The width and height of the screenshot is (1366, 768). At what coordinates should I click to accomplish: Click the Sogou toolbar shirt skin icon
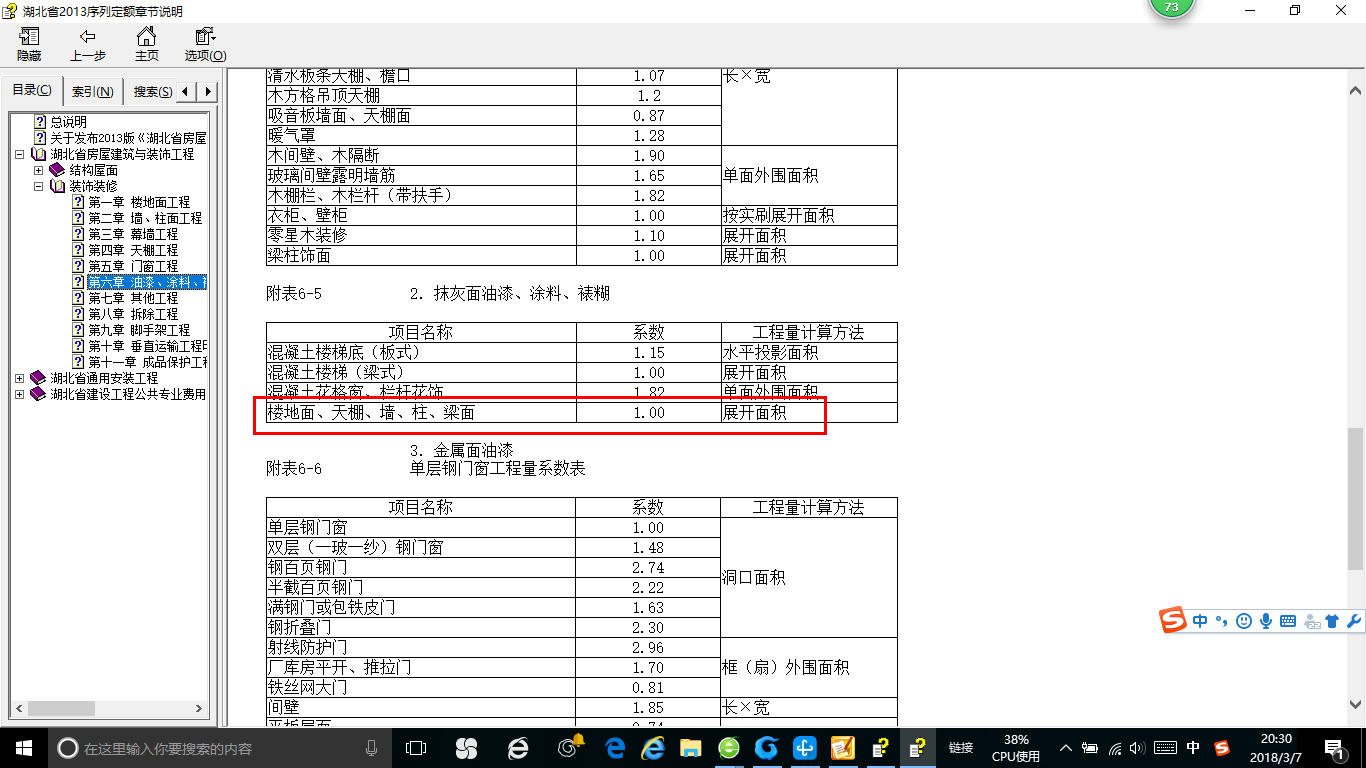[1332, 621]
